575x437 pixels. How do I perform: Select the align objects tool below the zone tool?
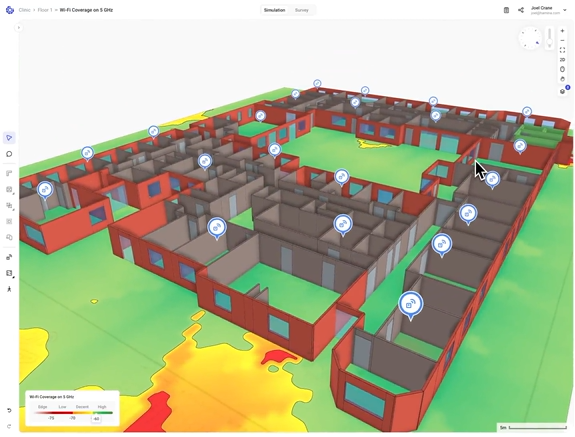click(9, 206)
